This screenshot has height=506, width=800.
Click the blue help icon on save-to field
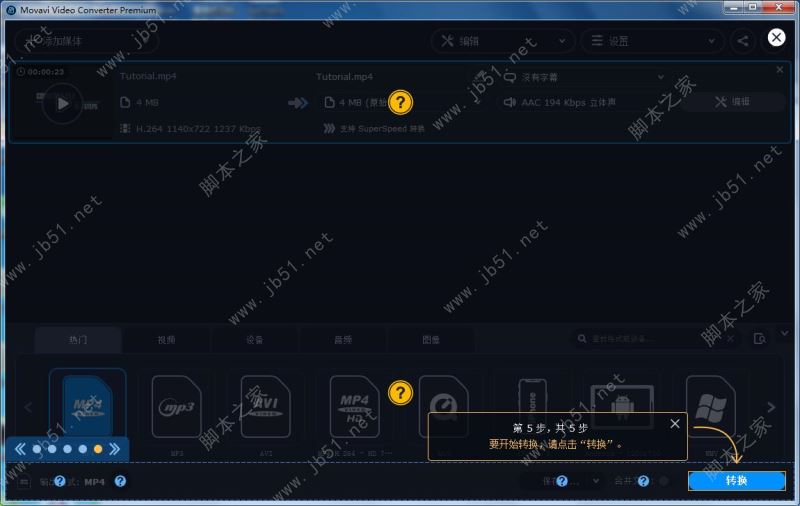tap(562, 481)
